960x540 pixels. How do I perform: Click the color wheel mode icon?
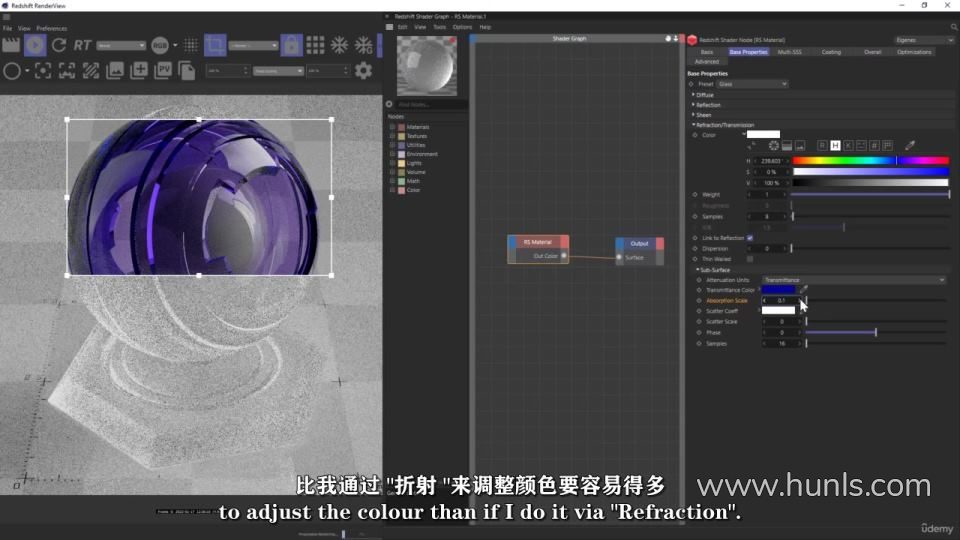click(x=774, y=146)
